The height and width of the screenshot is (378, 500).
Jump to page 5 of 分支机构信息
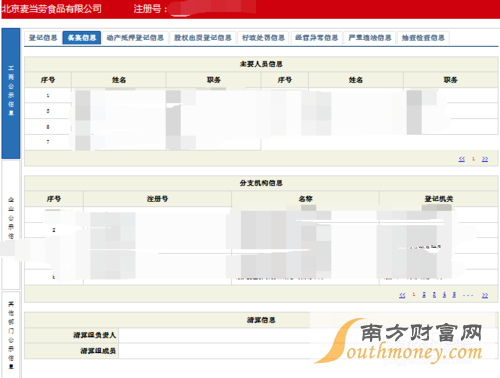click(x=454, y=295)
